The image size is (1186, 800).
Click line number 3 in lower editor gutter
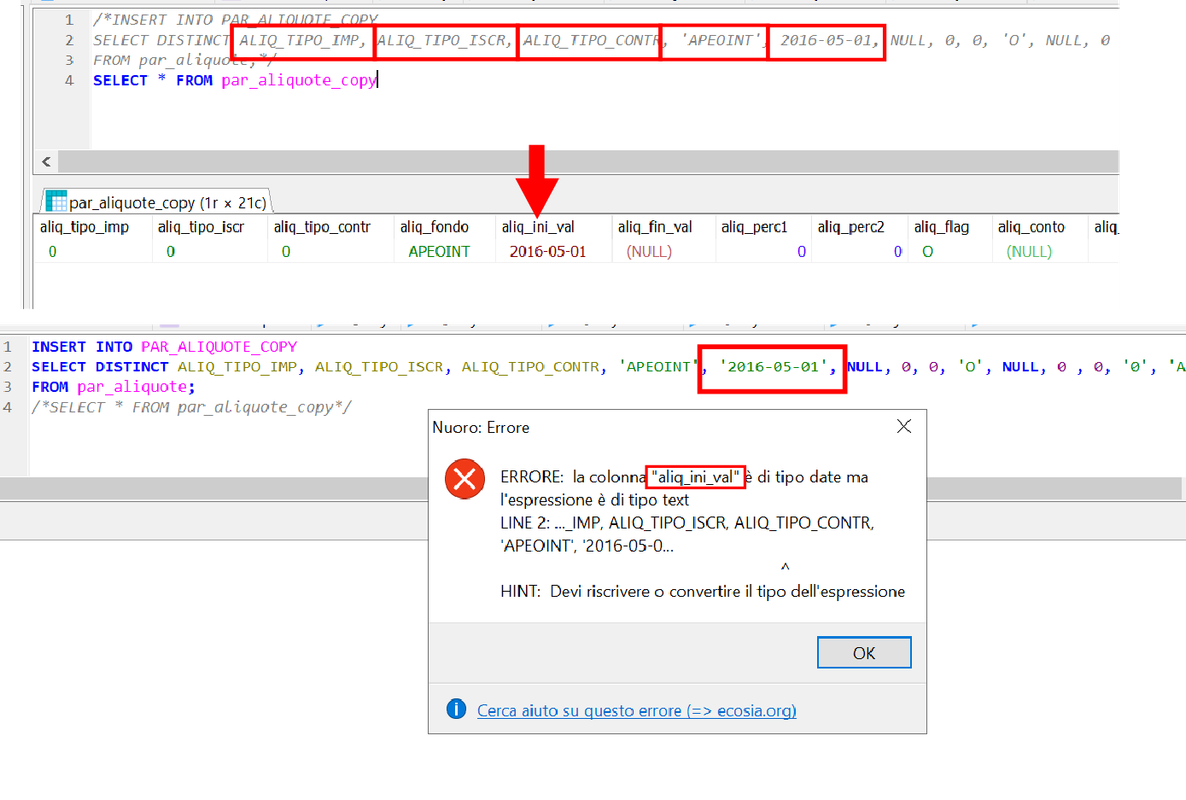point(8,386)
